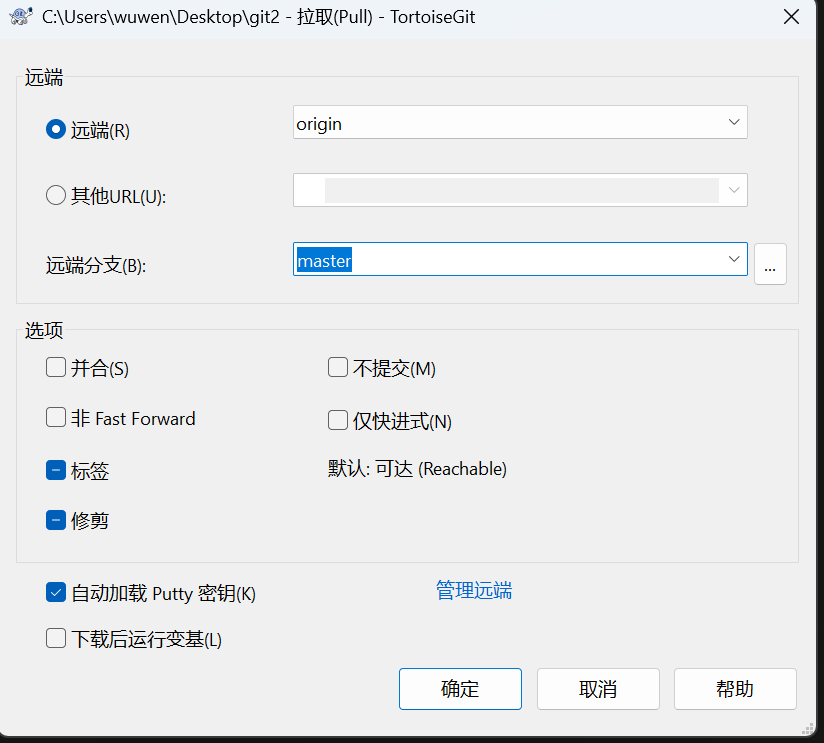
Task: Toggle the 标签 tags checkbox
Action: [55, 469]
